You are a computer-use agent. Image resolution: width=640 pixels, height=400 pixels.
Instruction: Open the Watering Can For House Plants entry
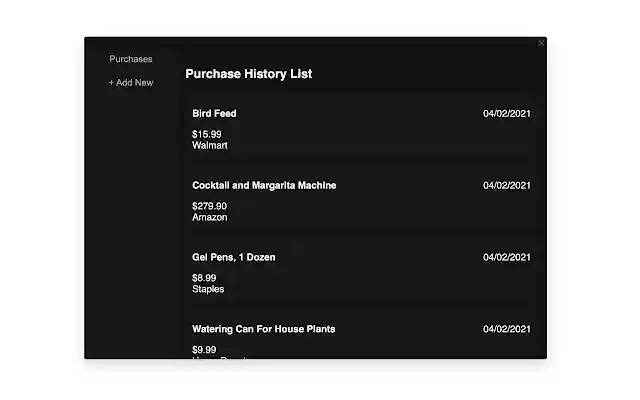tap(264, 329)
